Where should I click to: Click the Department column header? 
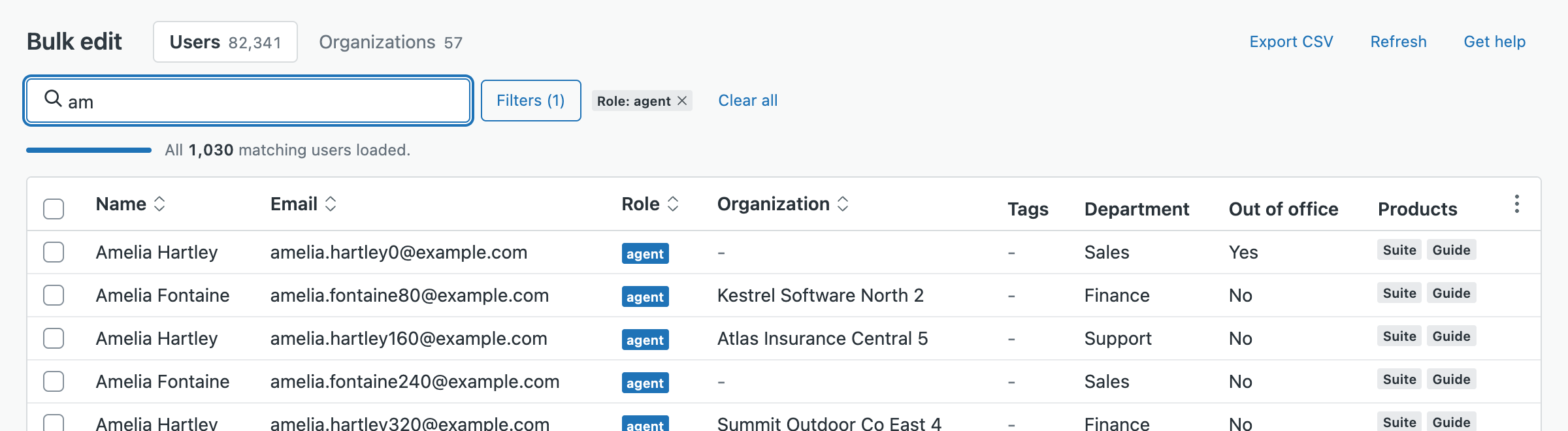pos(1137,209)
